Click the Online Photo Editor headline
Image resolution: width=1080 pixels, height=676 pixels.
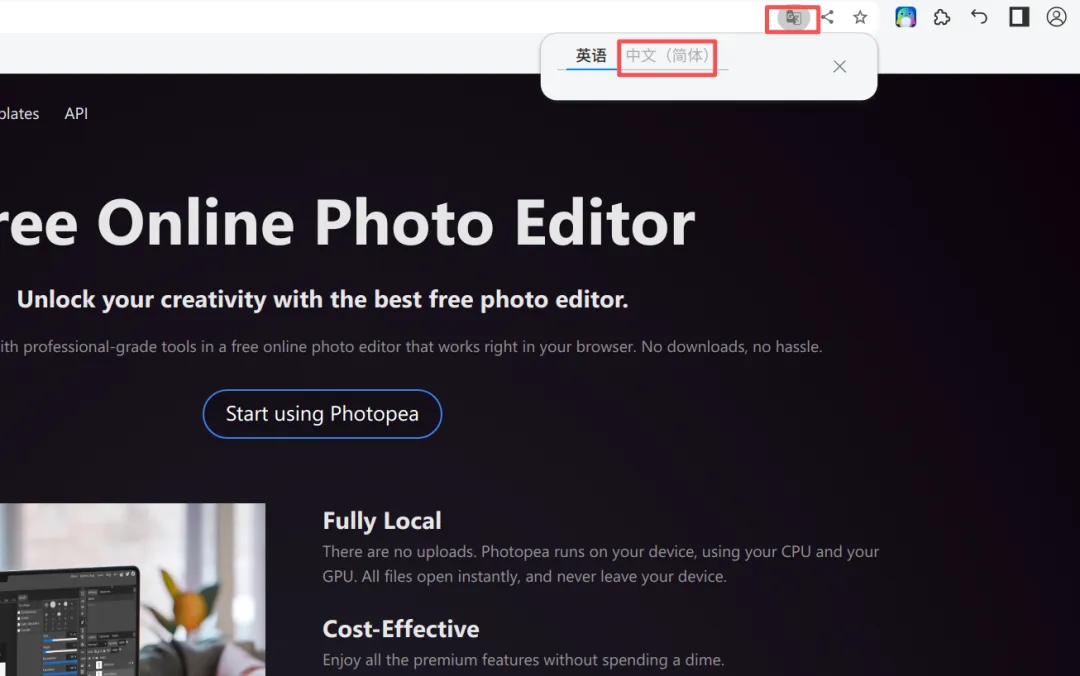347,223
